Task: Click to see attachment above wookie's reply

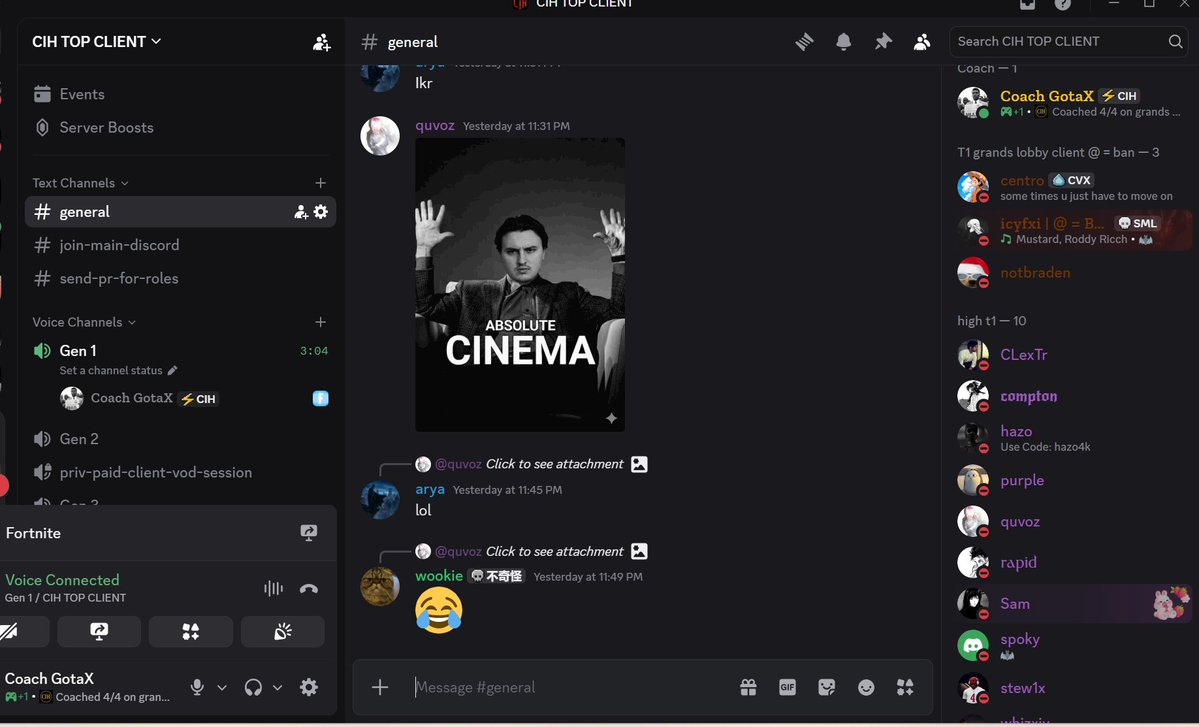Action: 554,551
